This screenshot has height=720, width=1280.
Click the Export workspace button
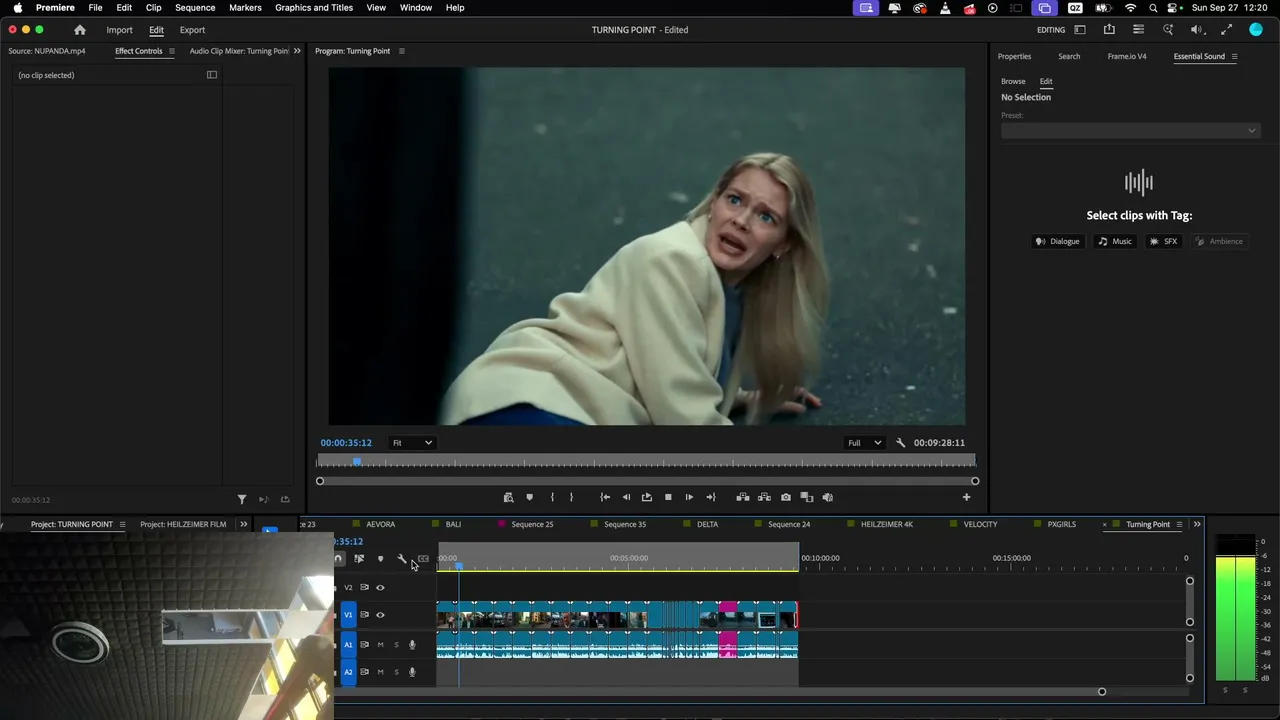192,30
